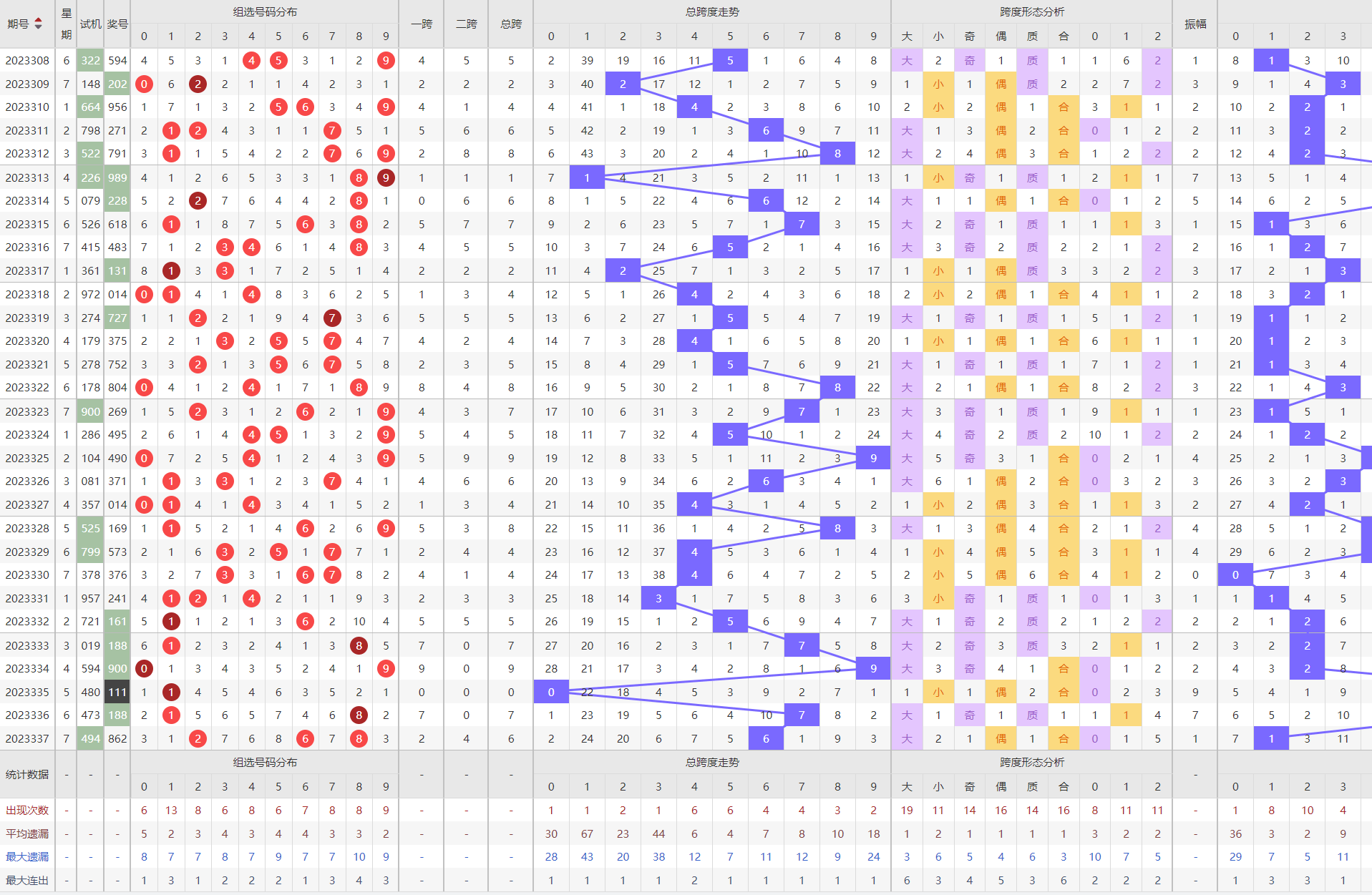Click the 总跨 column header
Image resolution: width=1372 pixels, height=895 pixels.
point(511,24)
